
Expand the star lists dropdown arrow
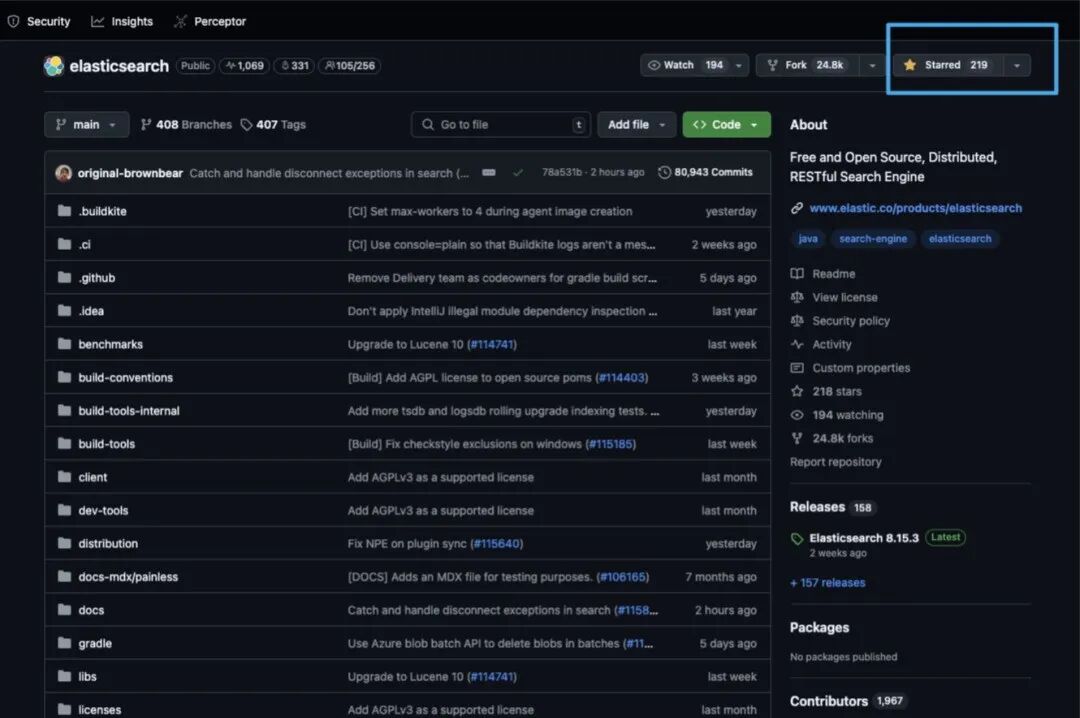point(1017,65)
